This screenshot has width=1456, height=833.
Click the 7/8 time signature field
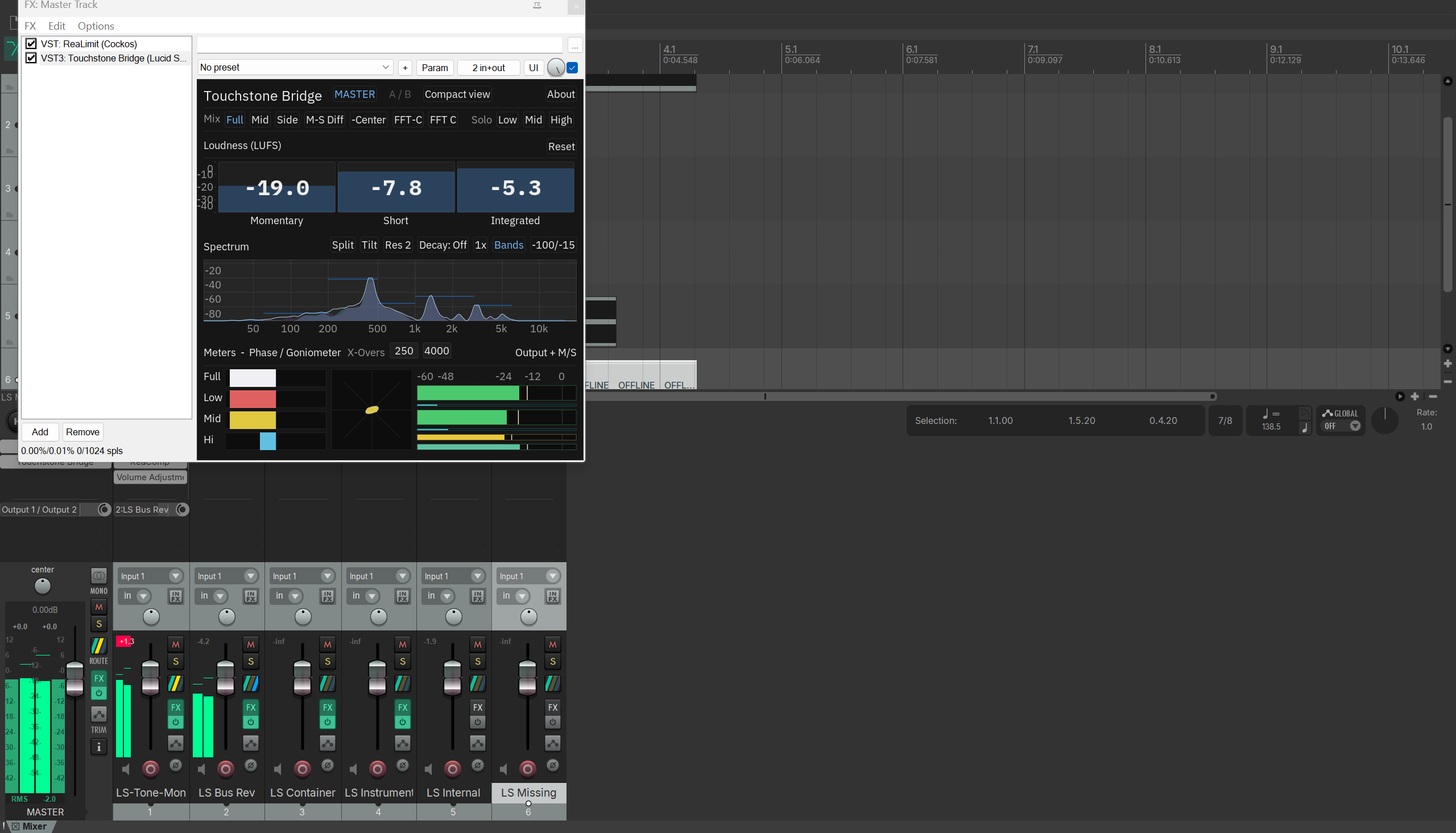click(x=1225, y=420)
